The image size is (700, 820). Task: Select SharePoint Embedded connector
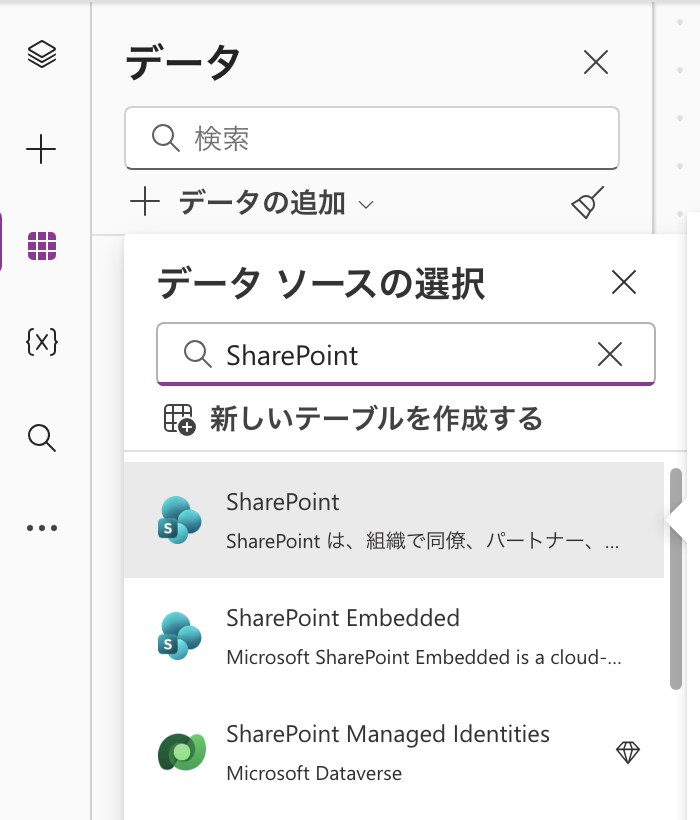394,636
